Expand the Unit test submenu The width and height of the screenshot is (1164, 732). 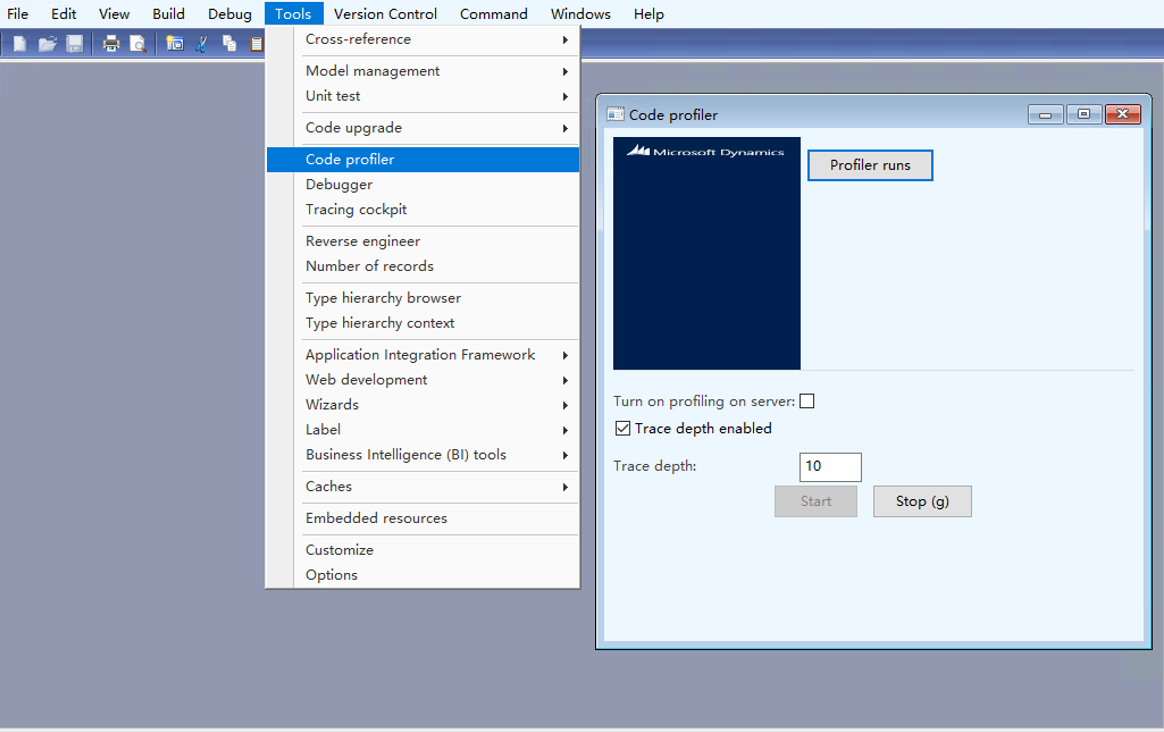422,96
